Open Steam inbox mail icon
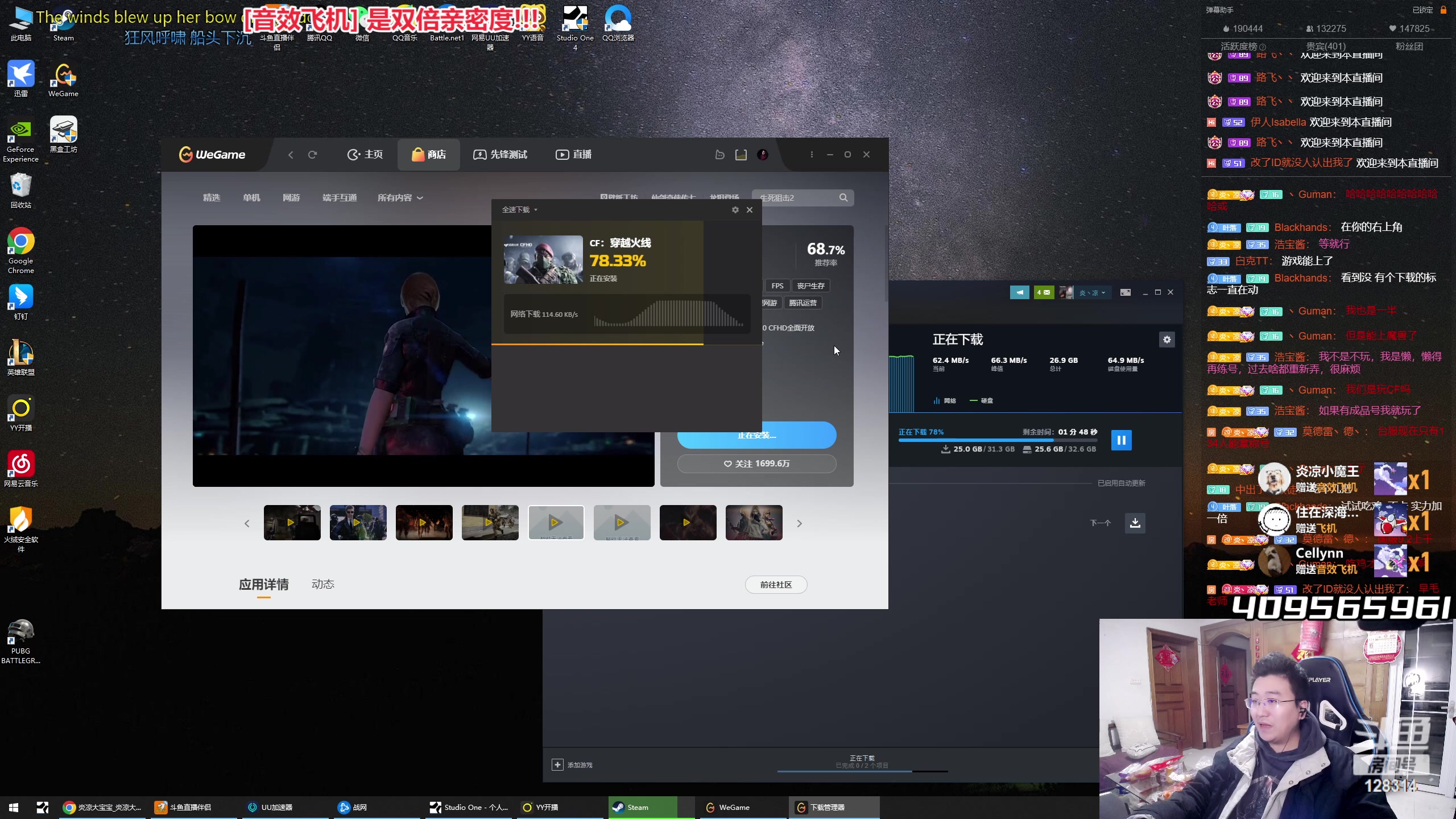Viewport: 1456px width, 819px height. click(x=1044, y=292)
